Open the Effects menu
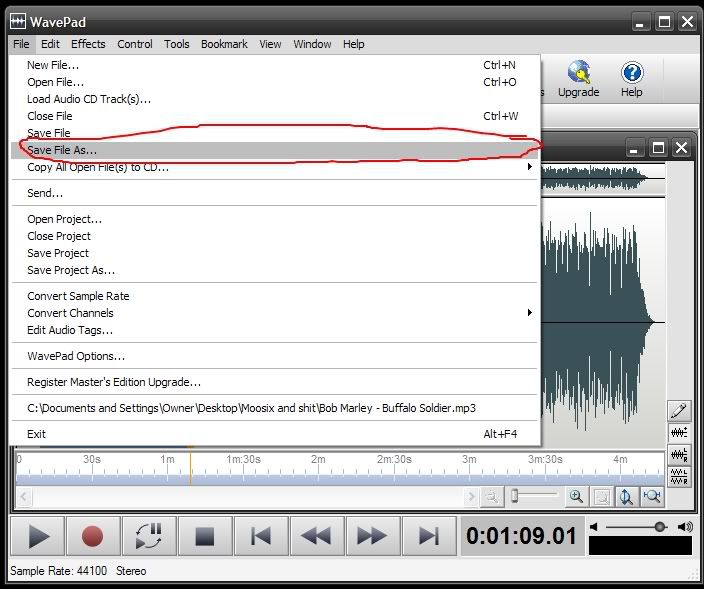Screen dimensions: 704x589 tap(88, 44)
